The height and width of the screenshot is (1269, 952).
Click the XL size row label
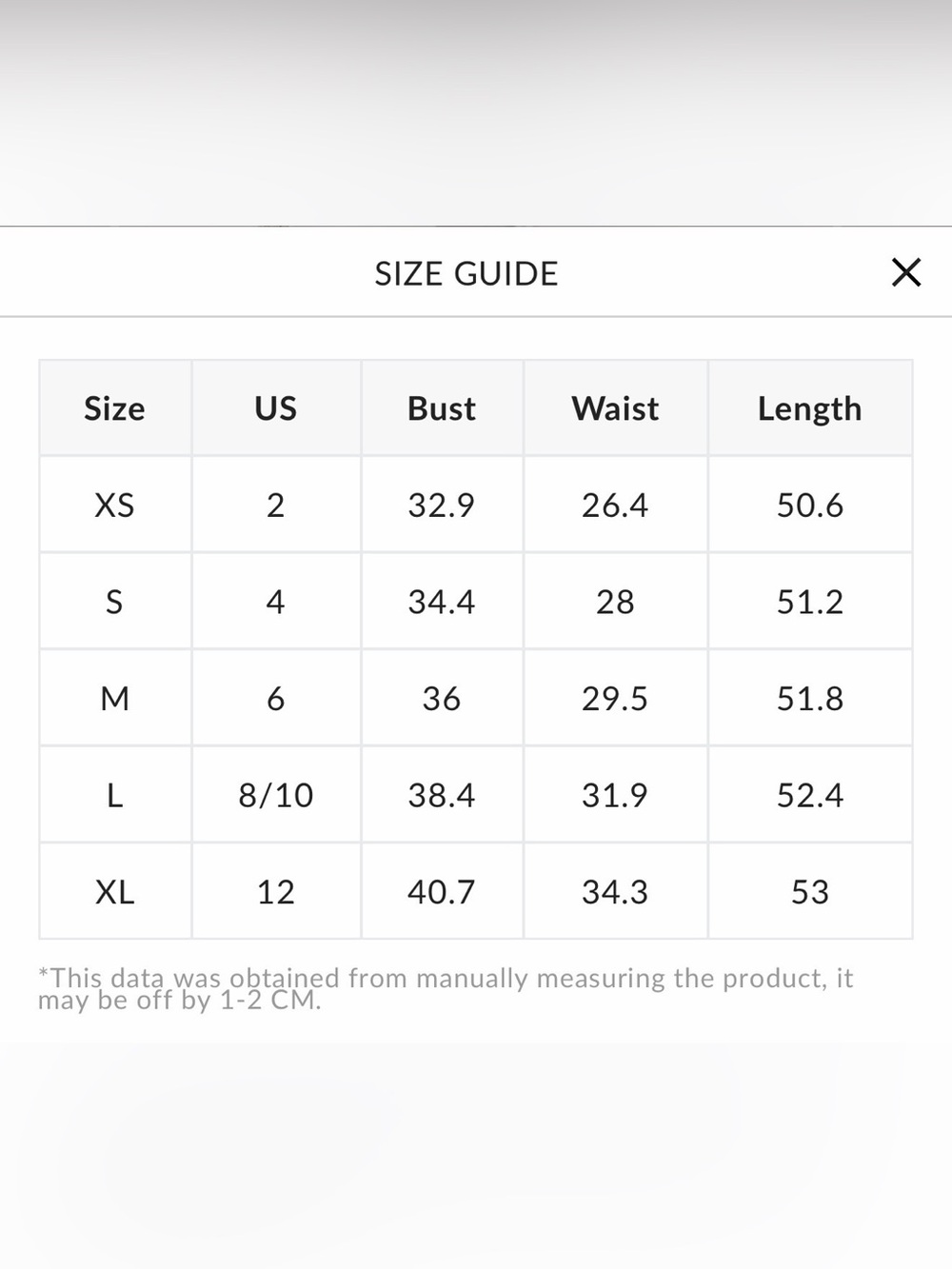pos(114,893)
